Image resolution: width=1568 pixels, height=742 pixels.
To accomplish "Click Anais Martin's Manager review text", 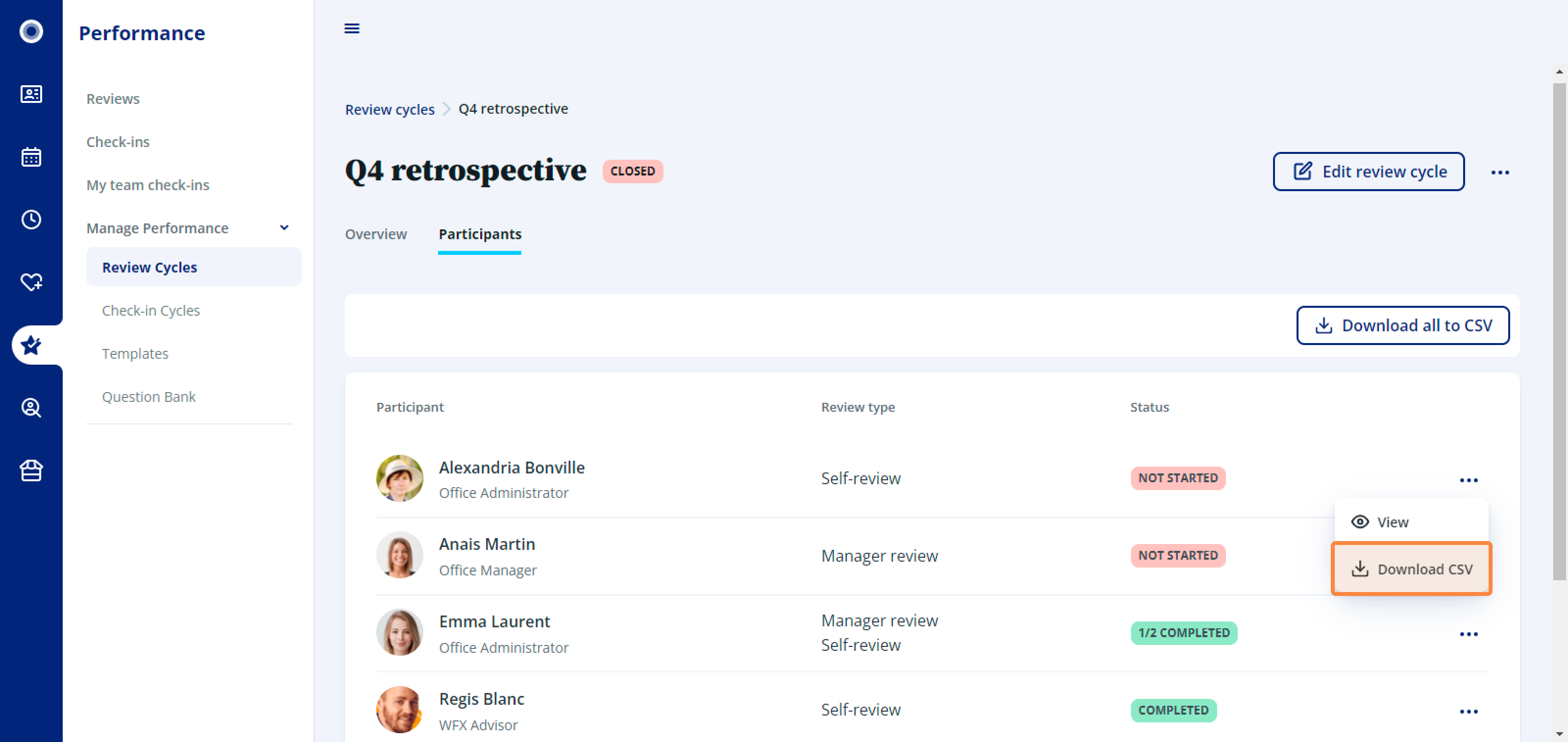I will (x=879, y=556).
